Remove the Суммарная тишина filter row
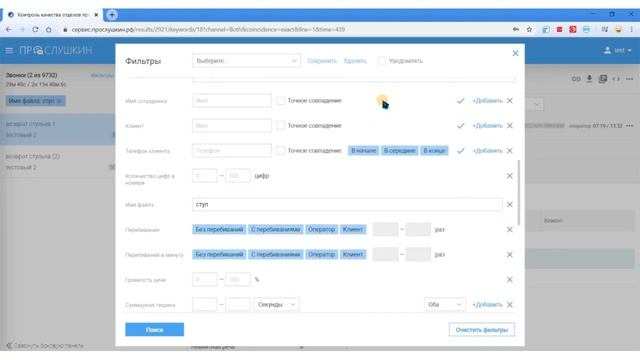 (x=510, y=304)
